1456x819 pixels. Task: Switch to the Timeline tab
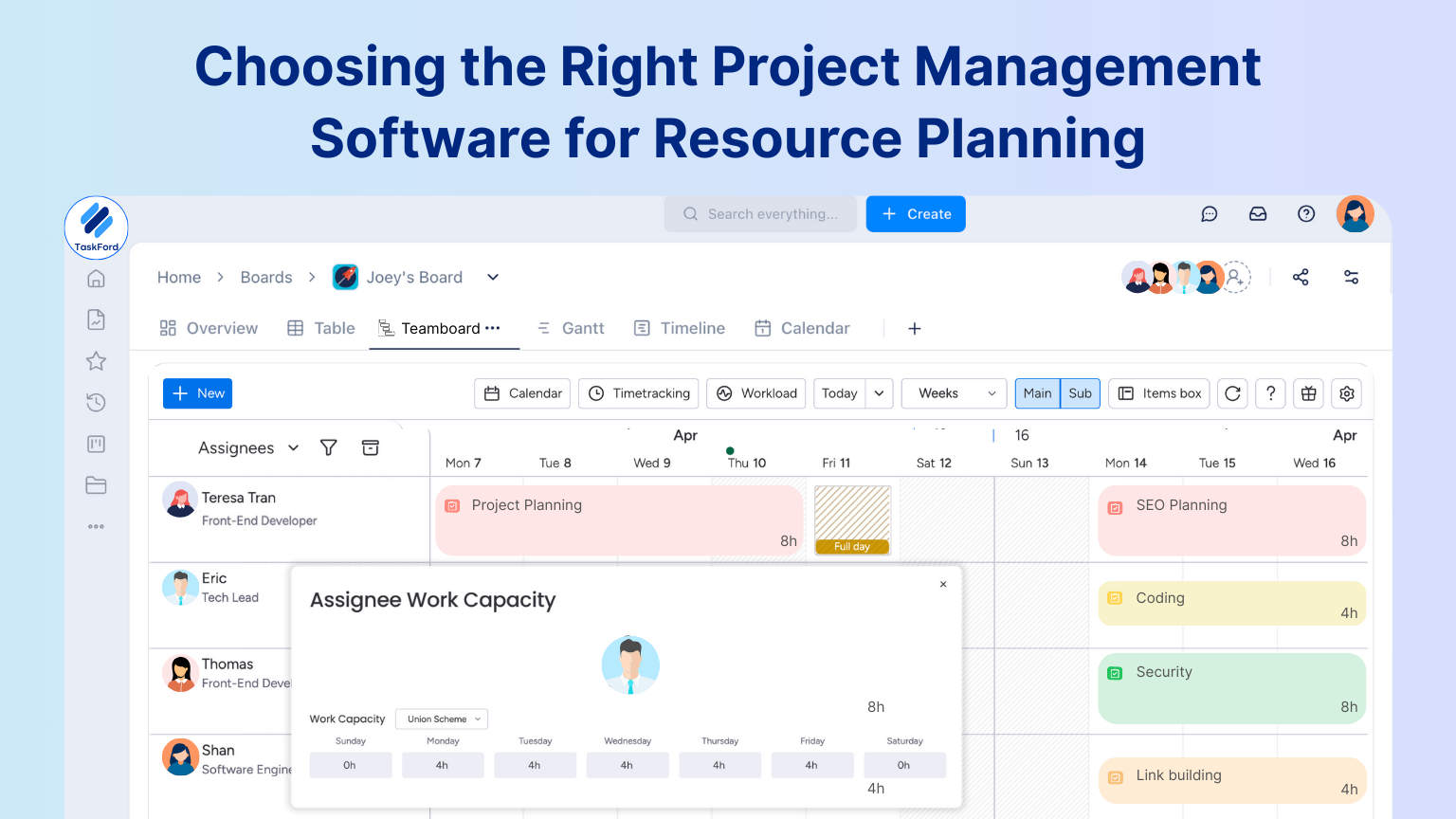click(x=680, y=328)
